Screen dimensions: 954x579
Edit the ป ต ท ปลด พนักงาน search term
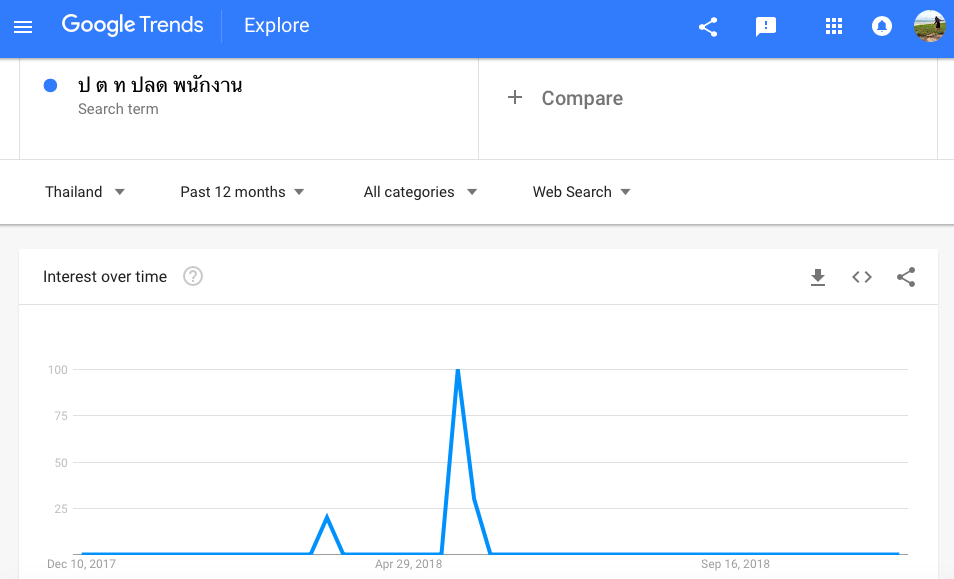point(160,85)
